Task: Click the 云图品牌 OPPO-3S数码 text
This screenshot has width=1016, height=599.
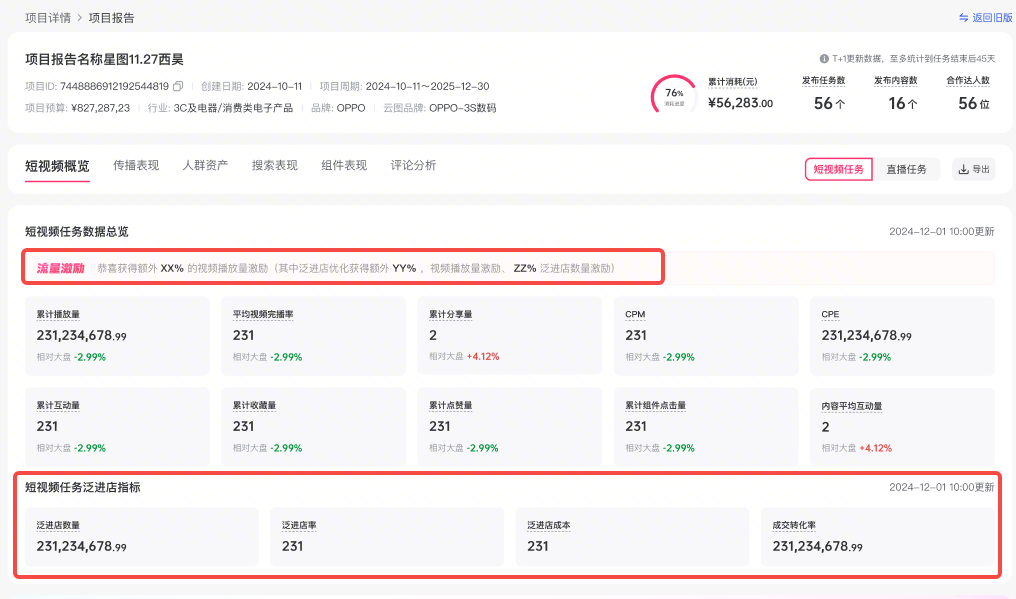Action: coord(463,108)
